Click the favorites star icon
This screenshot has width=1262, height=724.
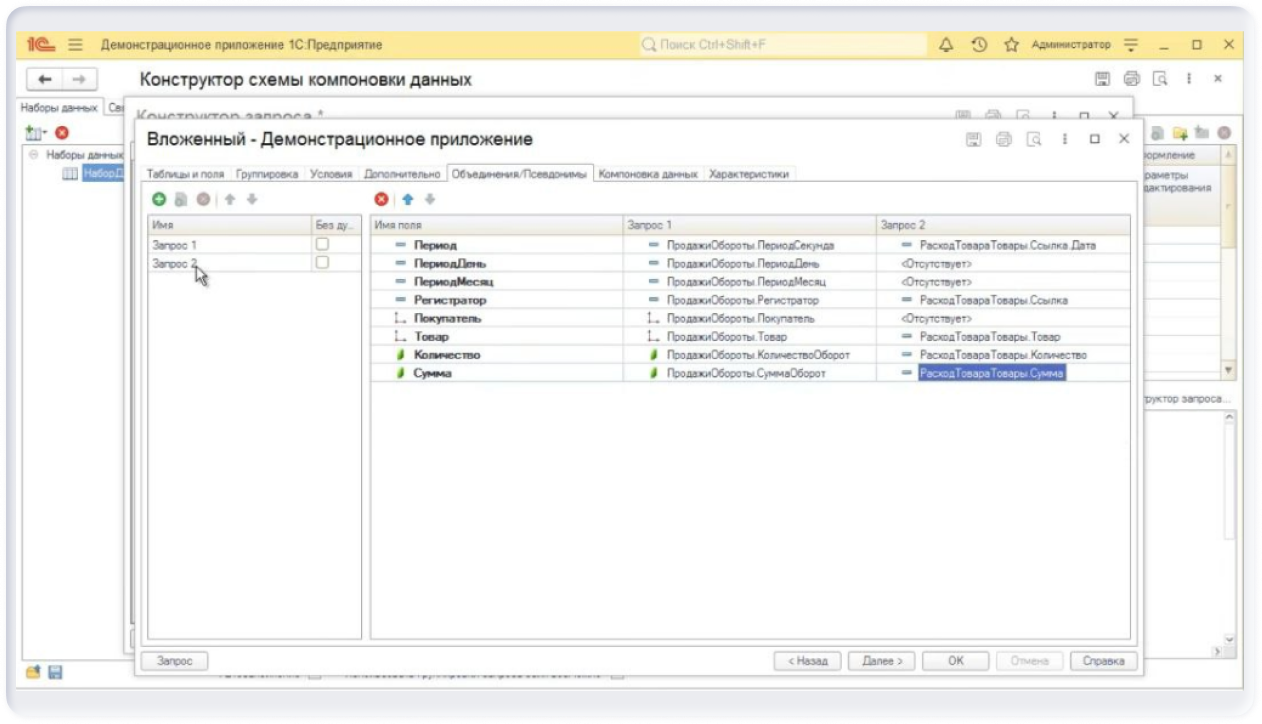(x=1011, y=45)
